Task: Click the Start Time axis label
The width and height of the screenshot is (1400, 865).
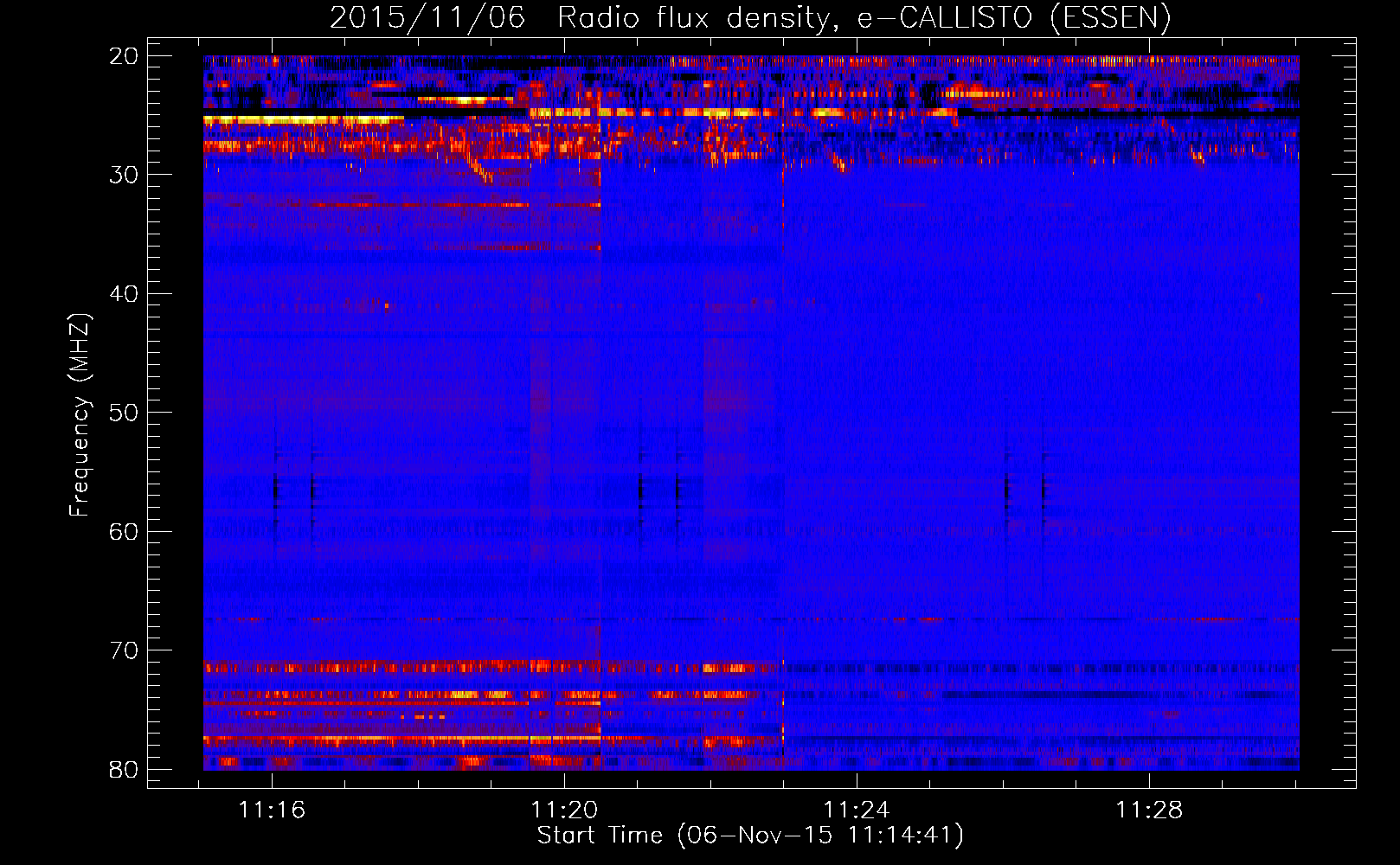Action: point(750,836)
